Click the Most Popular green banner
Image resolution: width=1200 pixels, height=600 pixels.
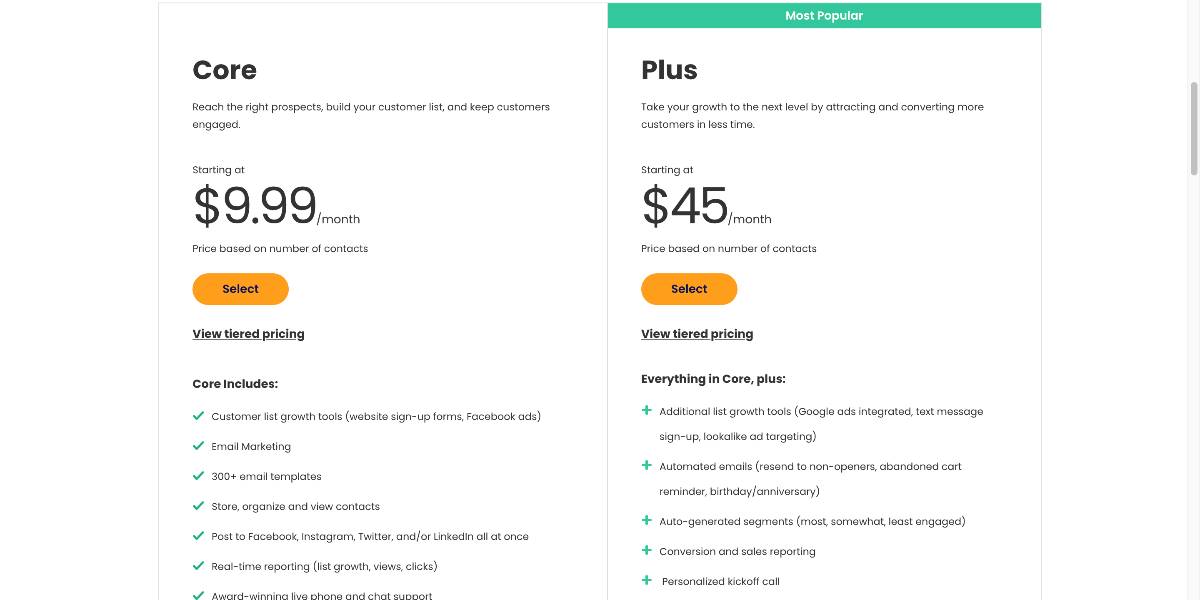click(824, 16)
